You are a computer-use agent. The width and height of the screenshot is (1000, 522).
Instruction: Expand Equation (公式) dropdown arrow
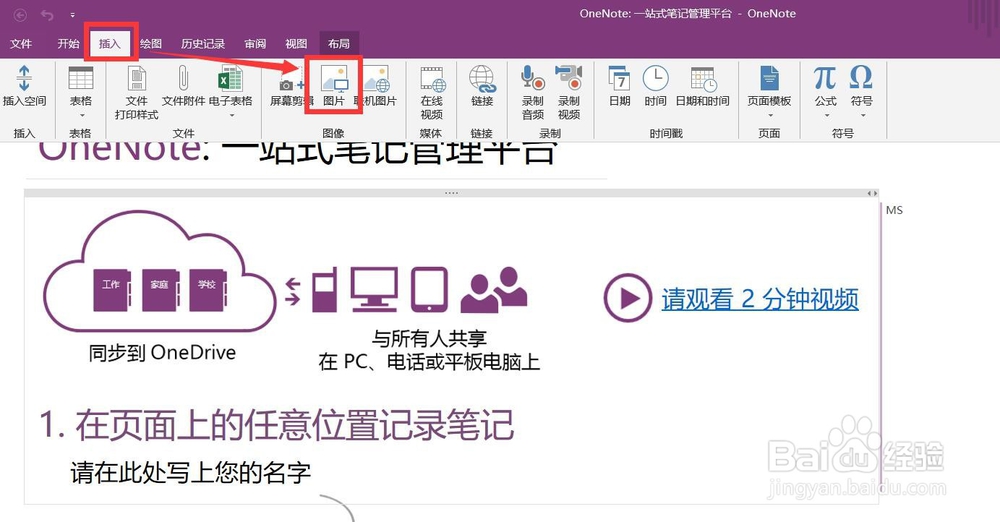(827, 116)
